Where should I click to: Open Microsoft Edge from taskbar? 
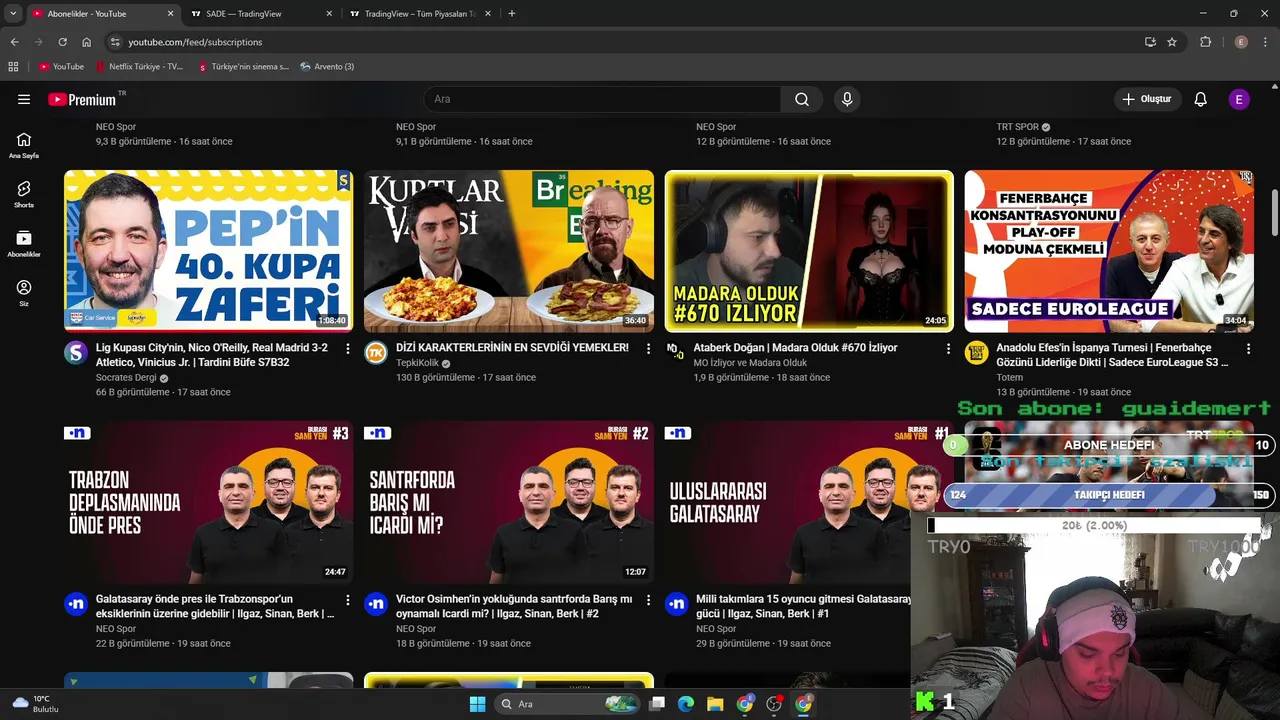pyautogui.click(x=686, y=704)
